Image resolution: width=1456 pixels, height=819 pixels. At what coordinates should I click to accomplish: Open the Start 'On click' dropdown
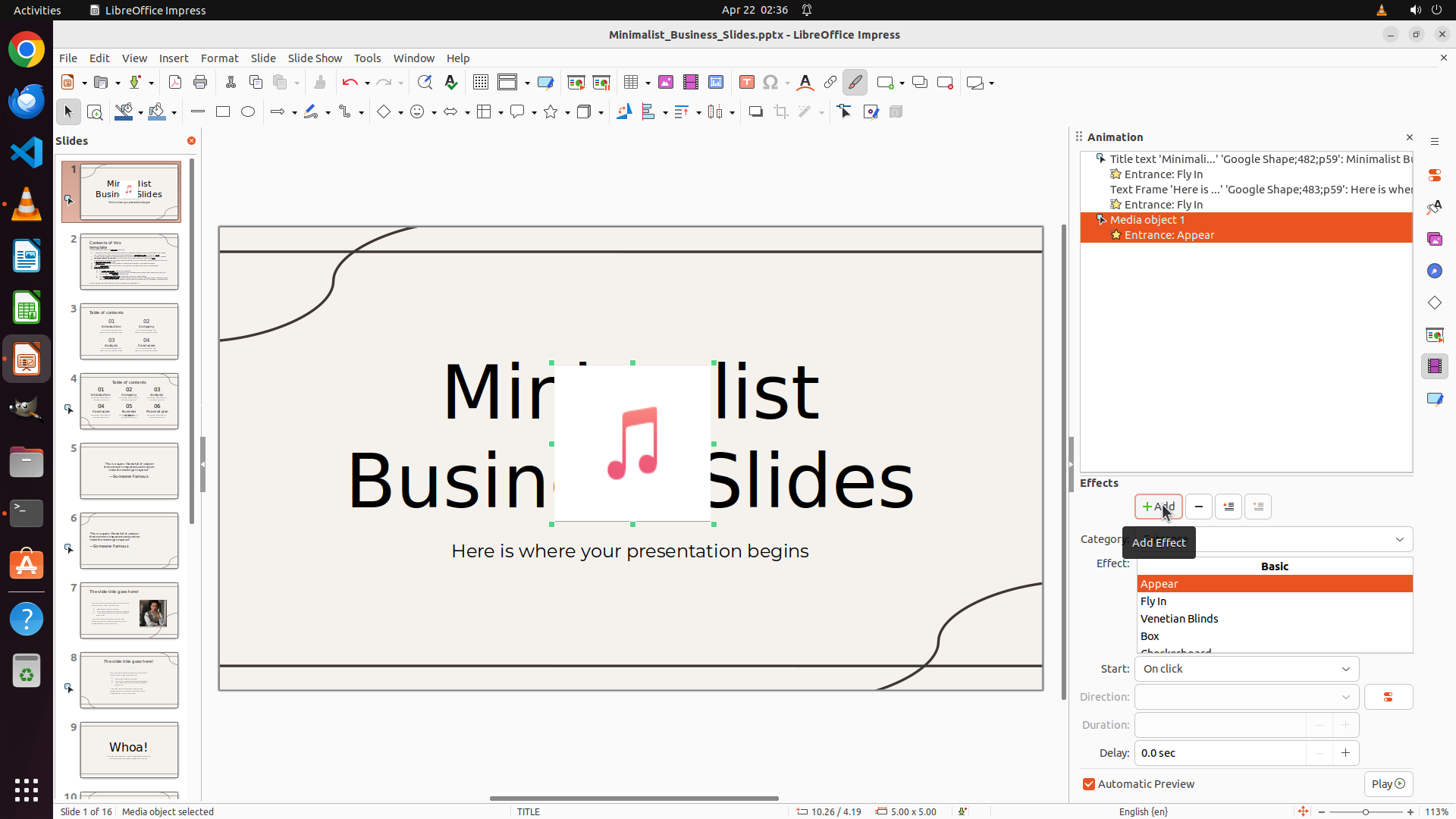1246,669
